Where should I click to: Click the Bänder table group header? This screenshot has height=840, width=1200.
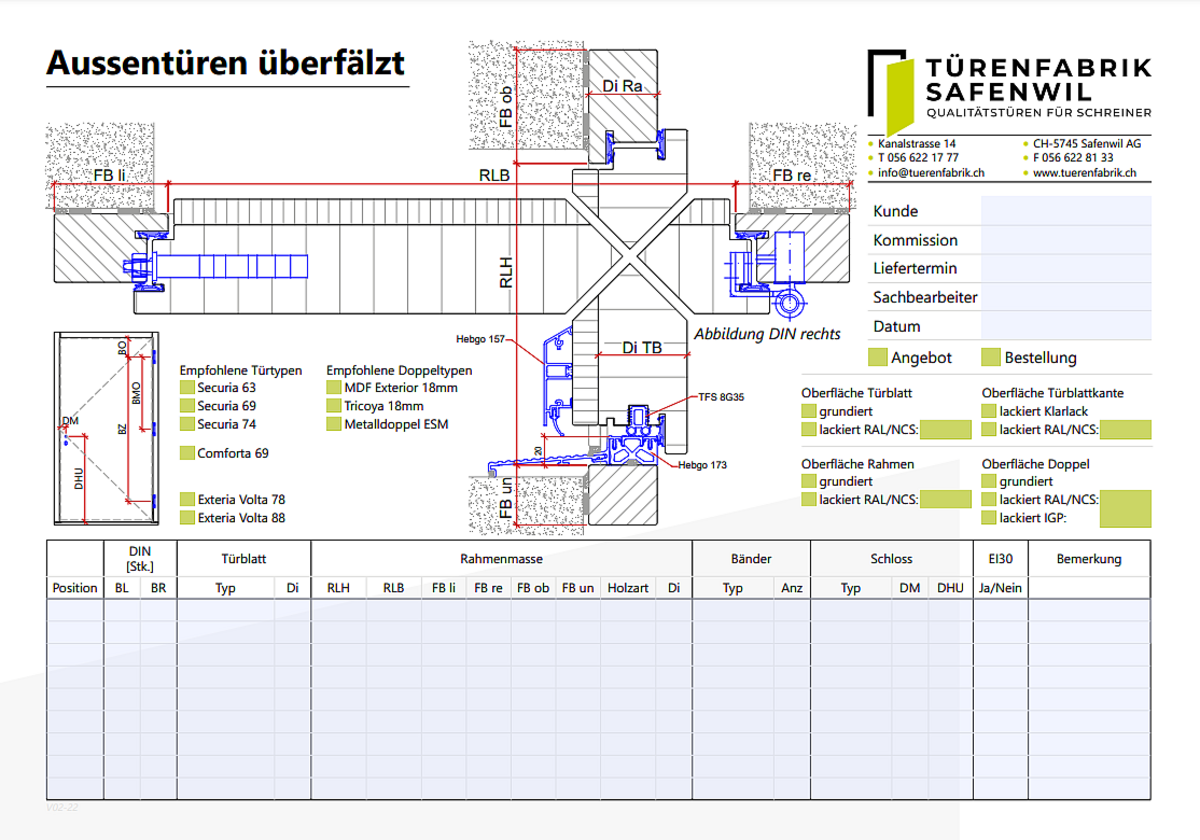coord(751,559)
